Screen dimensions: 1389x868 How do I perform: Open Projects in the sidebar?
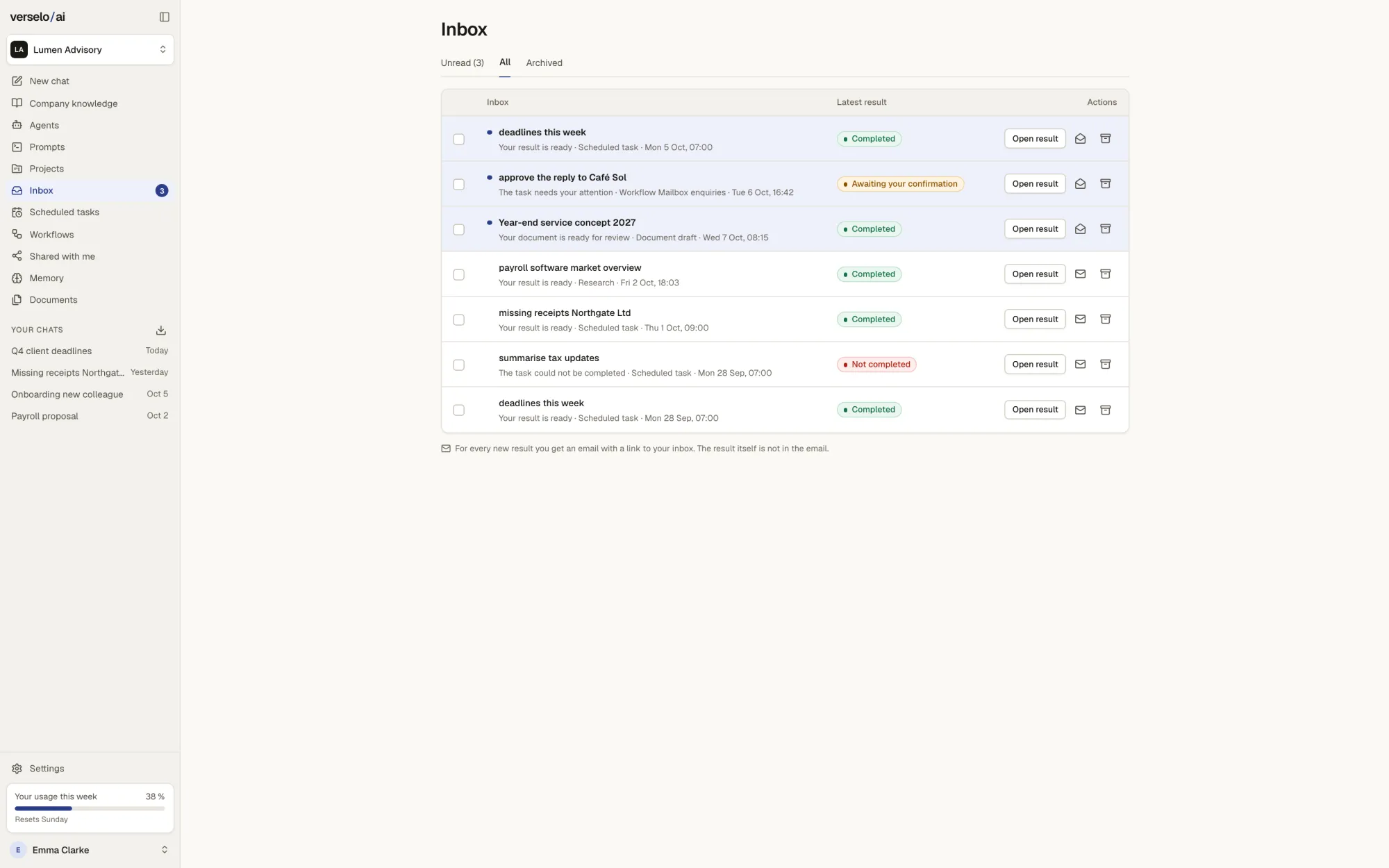pyautogui.click(x=90, y=169)
